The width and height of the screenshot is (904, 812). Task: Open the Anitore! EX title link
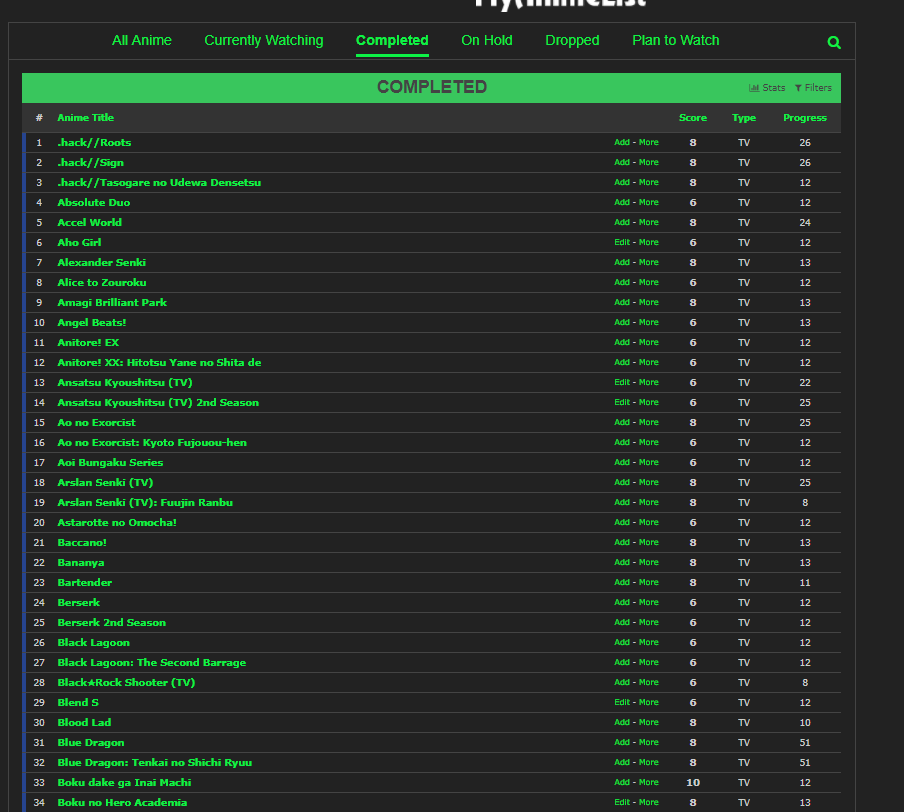point(88,343)
